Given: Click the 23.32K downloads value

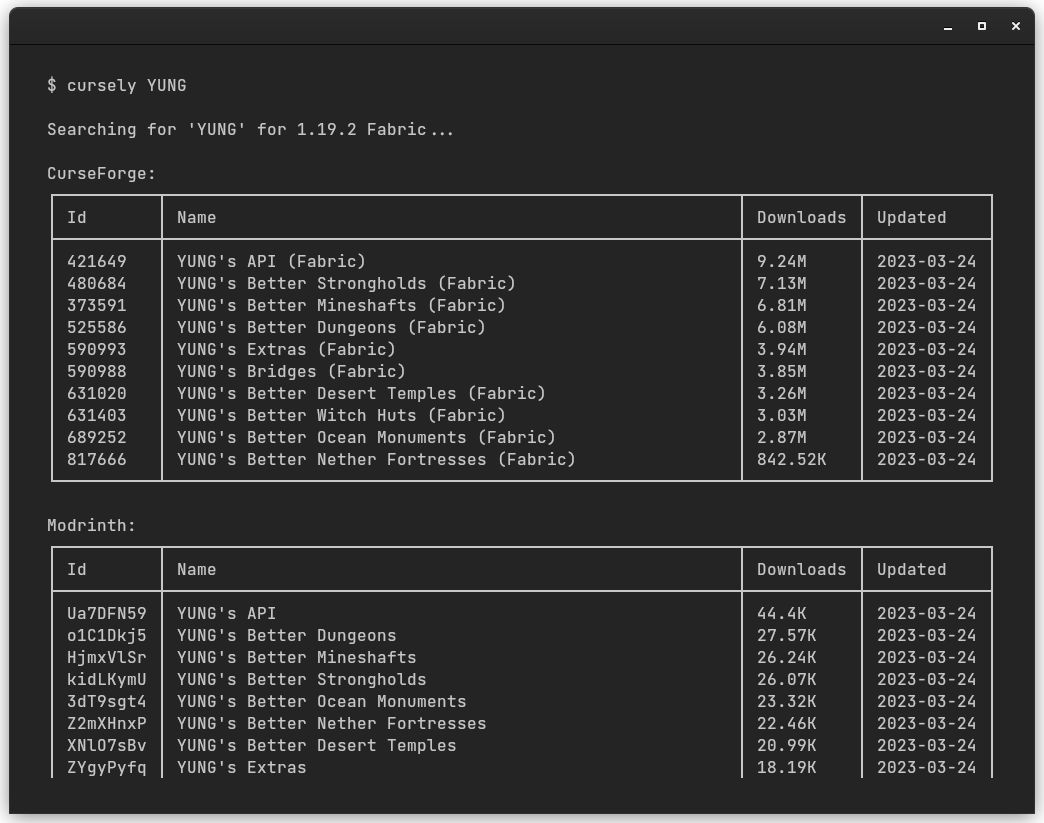Looking at the screenshot, I should pos(786,701).
